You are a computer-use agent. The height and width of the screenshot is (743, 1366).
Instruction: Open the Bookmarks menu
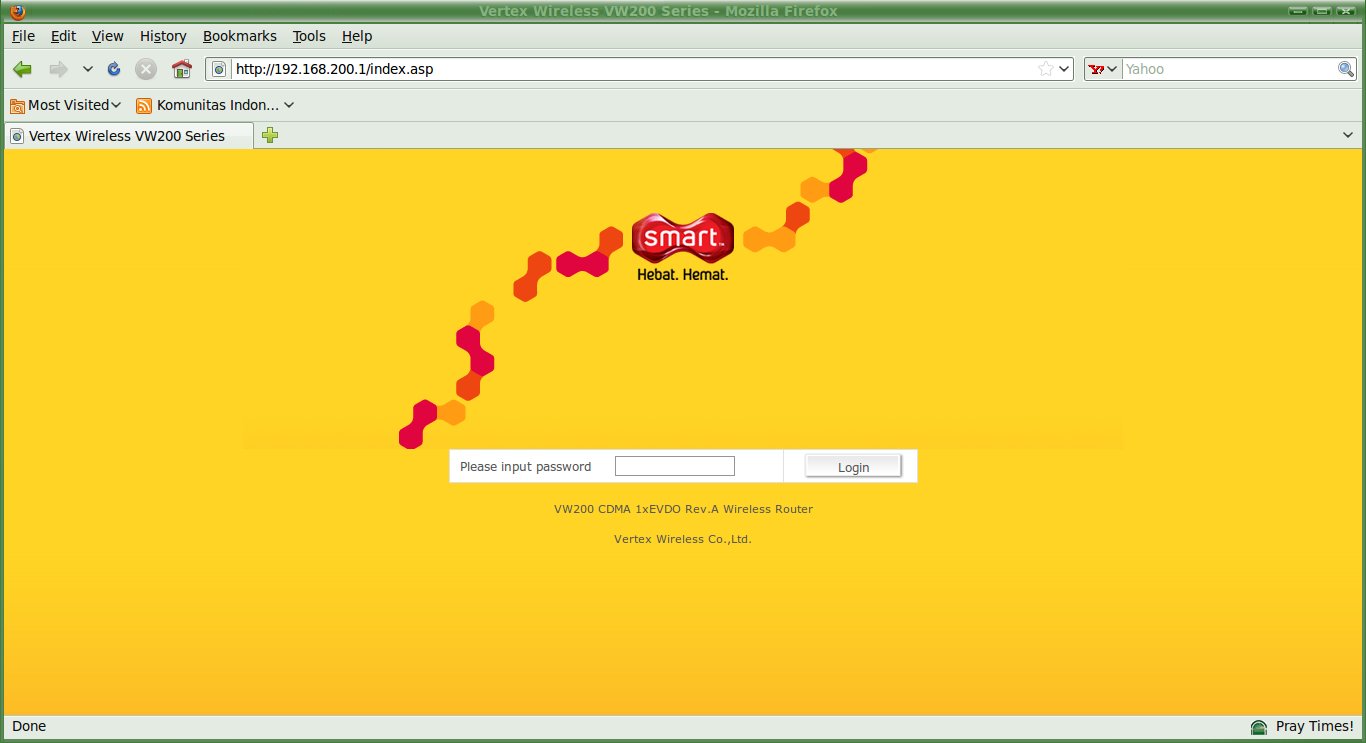pyautogui.click(x=240, y=36)
